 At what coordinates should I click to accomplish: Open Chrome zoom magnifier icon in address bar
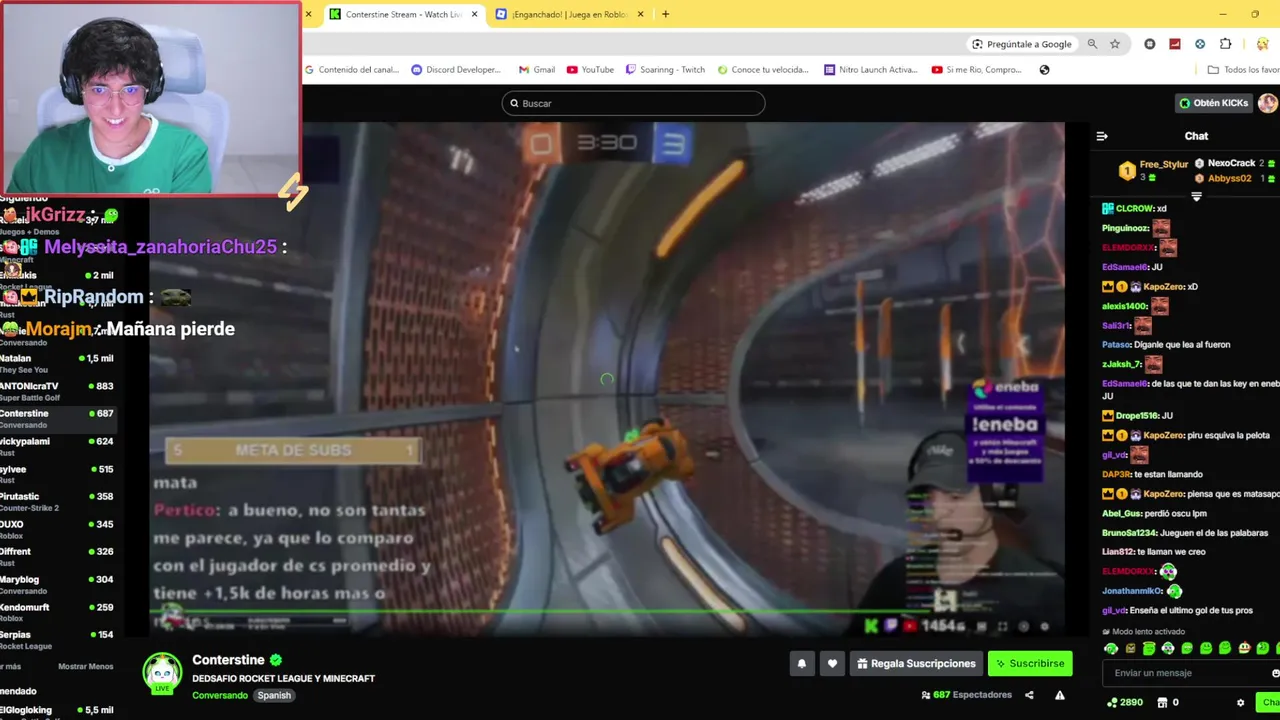click(x=1092, y=44)
